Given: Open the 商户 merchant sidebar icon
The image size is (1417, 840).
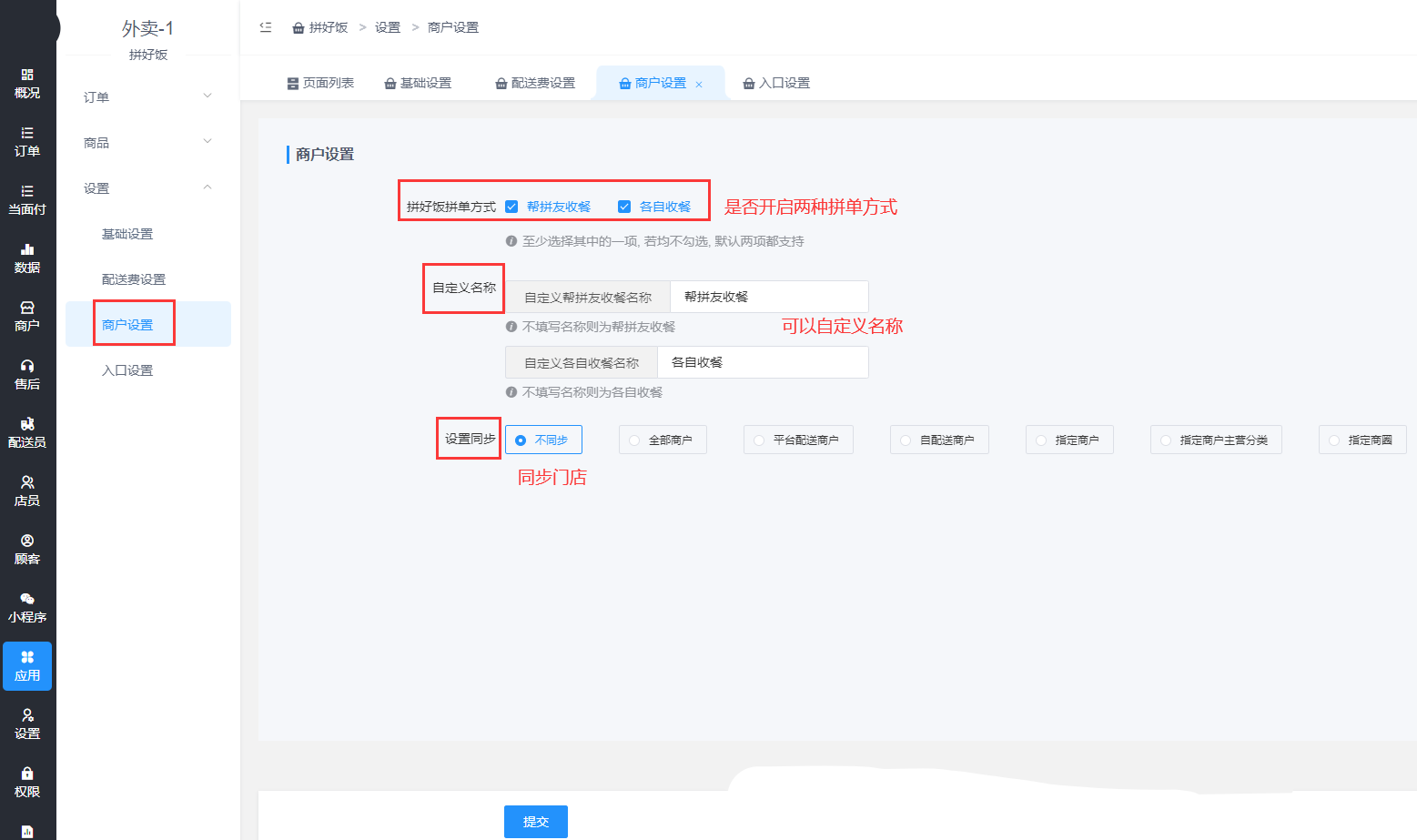Looking at the screenshot, I should pos(27,317).
